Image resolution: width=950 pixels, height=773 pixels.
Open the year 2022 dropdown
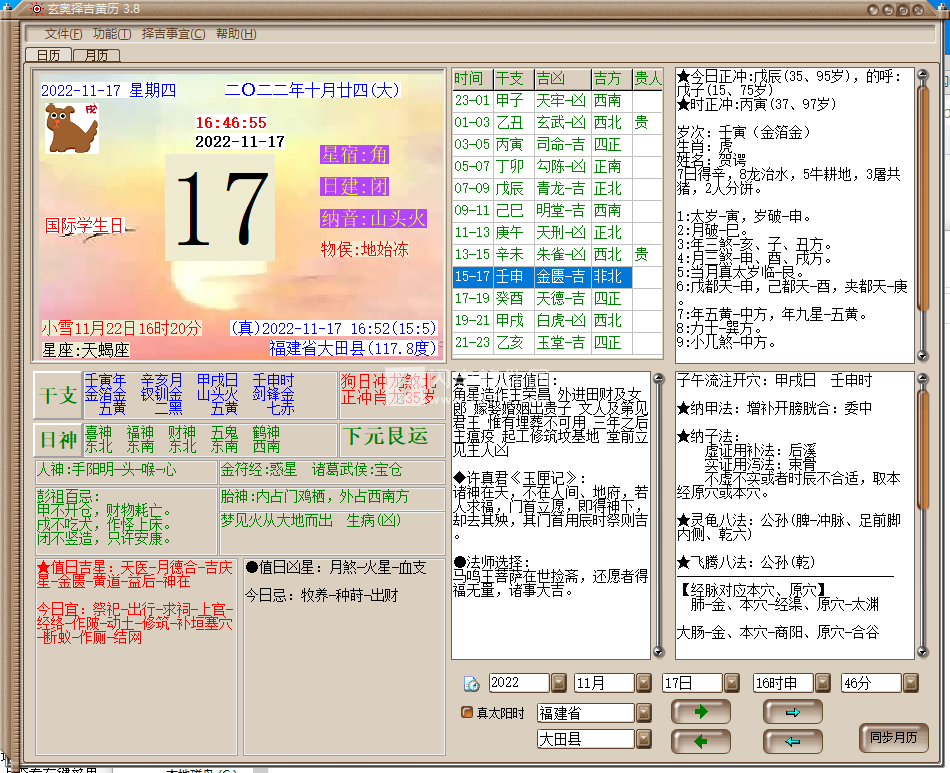[558, 683]
